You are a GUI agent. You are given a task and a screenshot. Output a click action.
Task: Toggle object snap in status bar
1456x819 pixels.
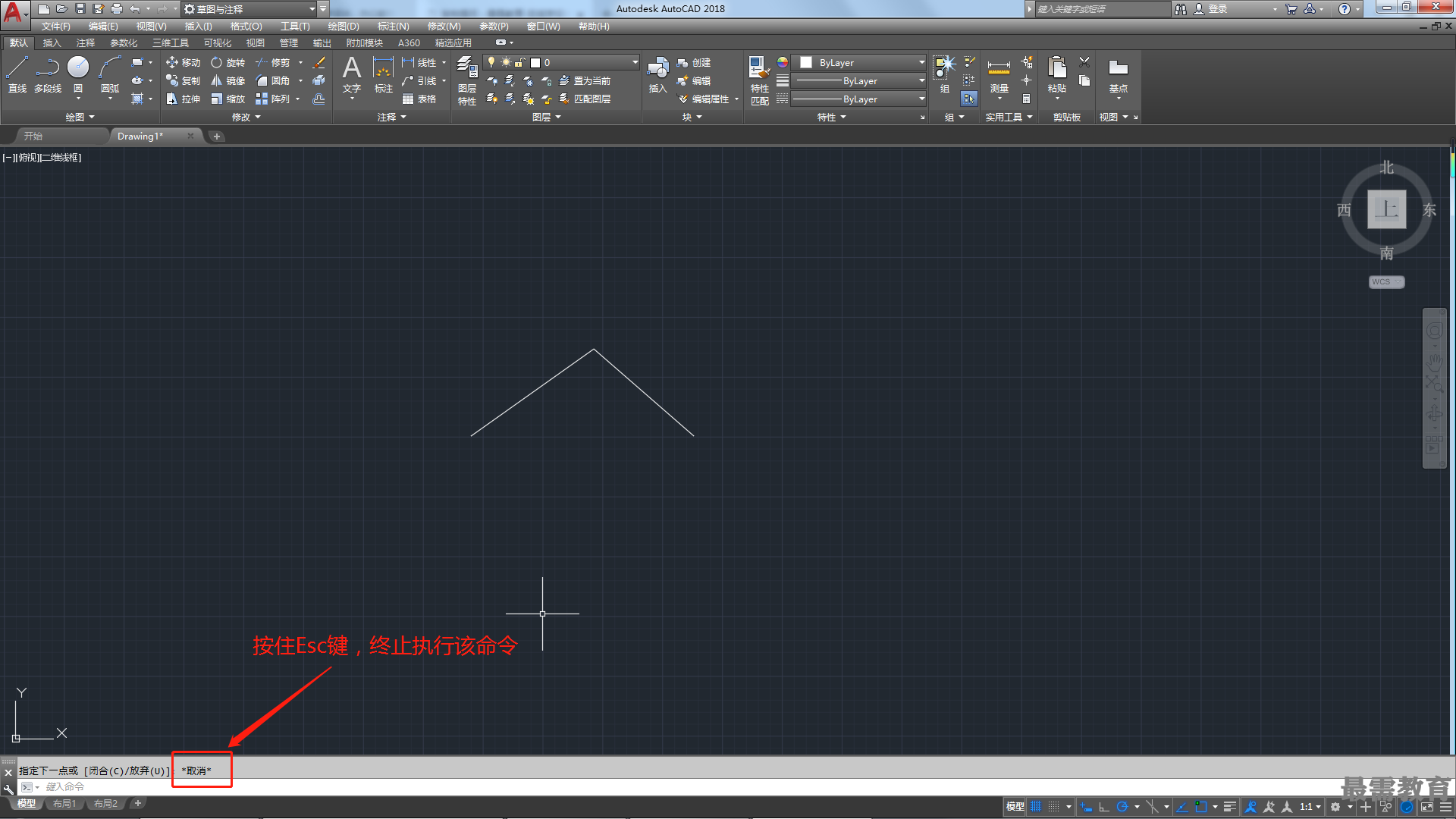click(1200, 807)
